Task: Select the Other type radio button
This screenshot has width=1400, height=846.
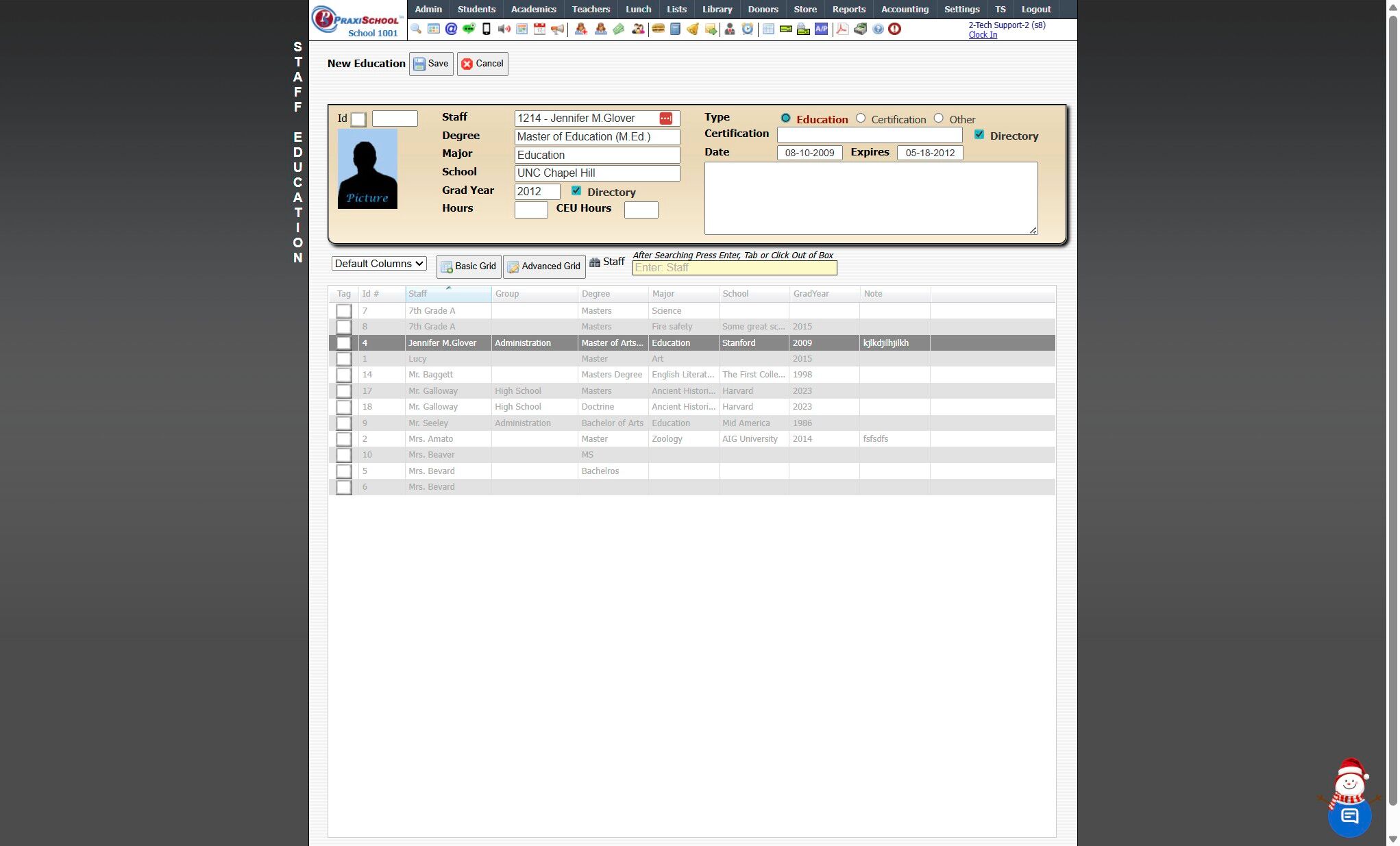Action: pos(939,119)
